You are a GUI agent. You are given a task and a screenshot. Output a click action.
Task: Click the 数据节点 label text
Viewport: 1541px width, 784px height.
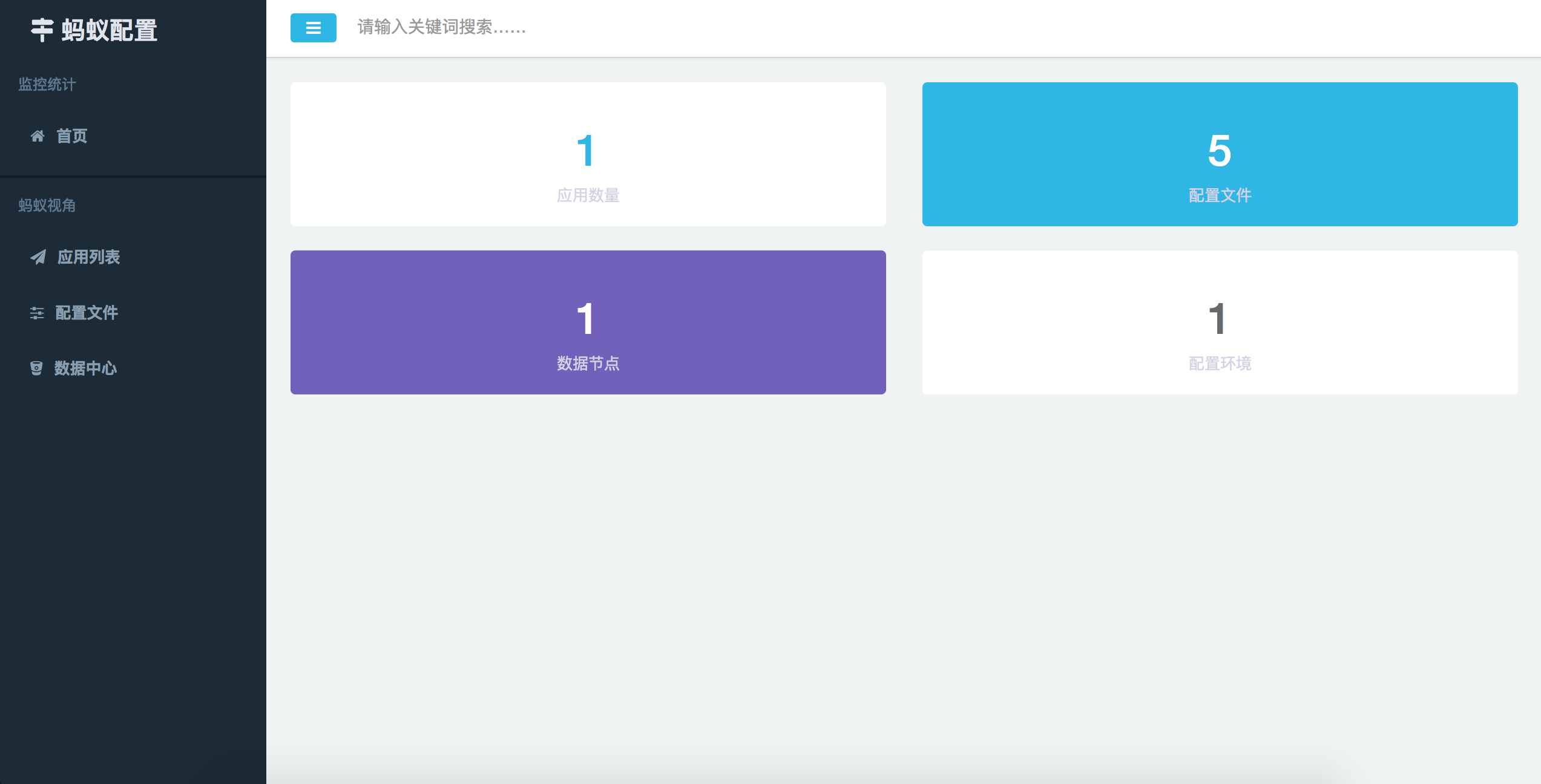(x=588, y=364)
